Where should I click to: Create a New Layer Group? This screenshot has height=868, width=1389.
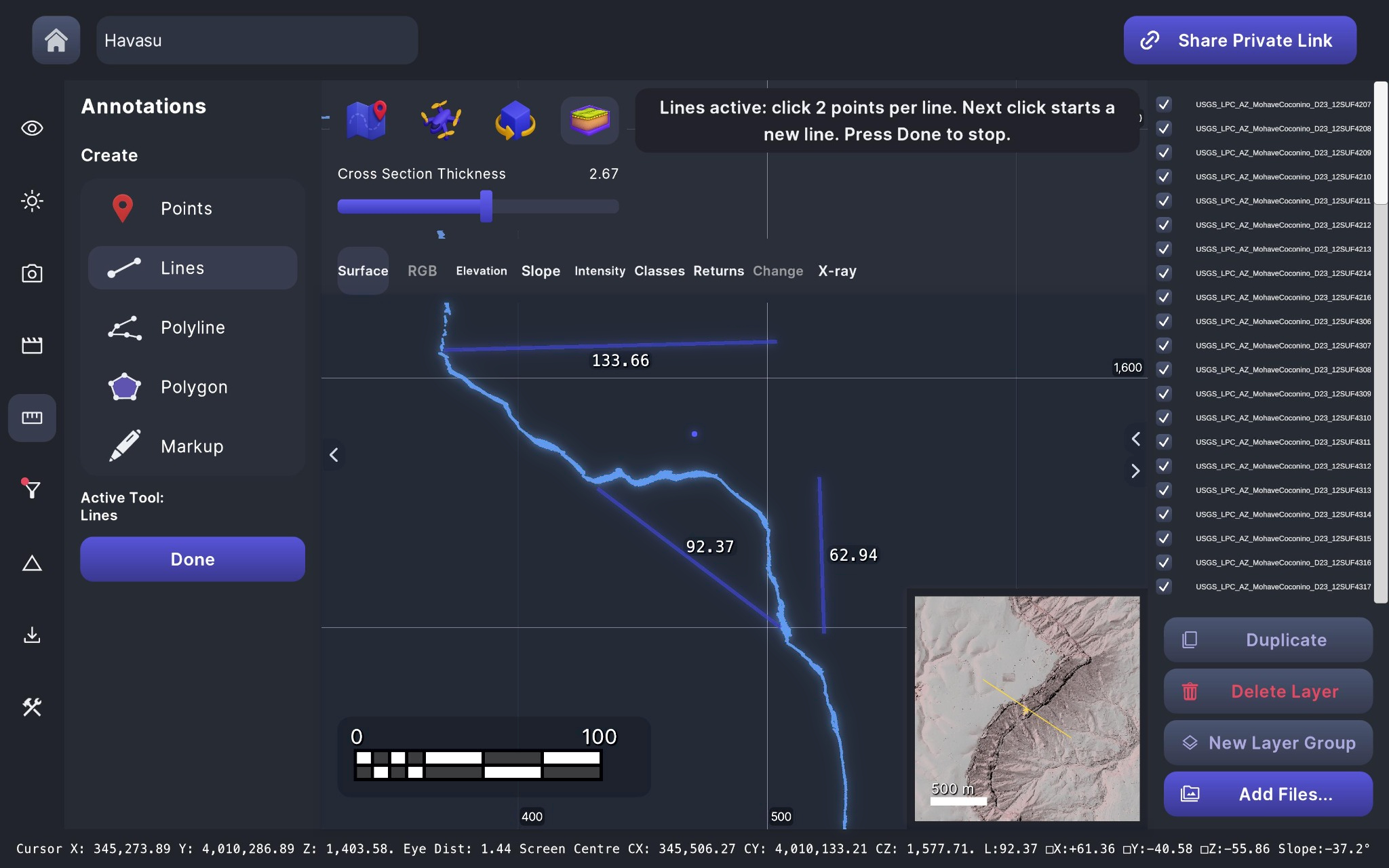tap(1268, 743)
